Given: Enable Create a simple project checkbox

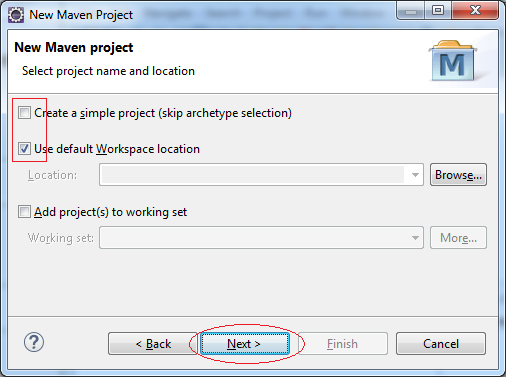Looking at the screenshot, I should (x=24, y=113).
